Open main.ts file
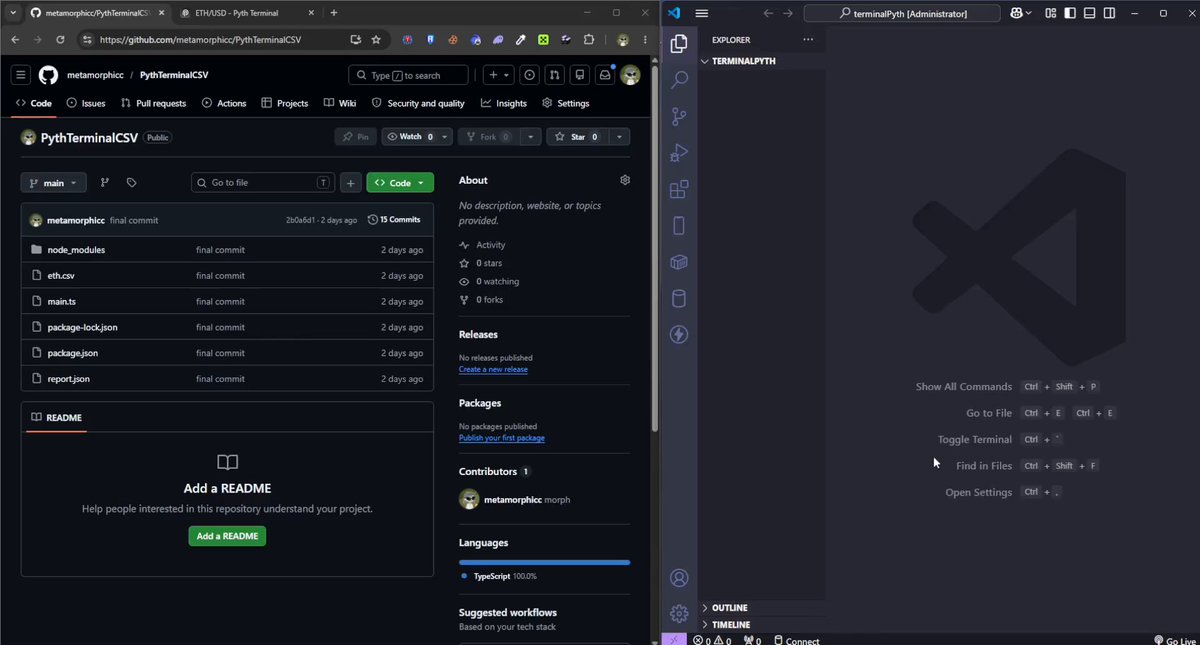 pyautogui.click(x=61, y=302)
